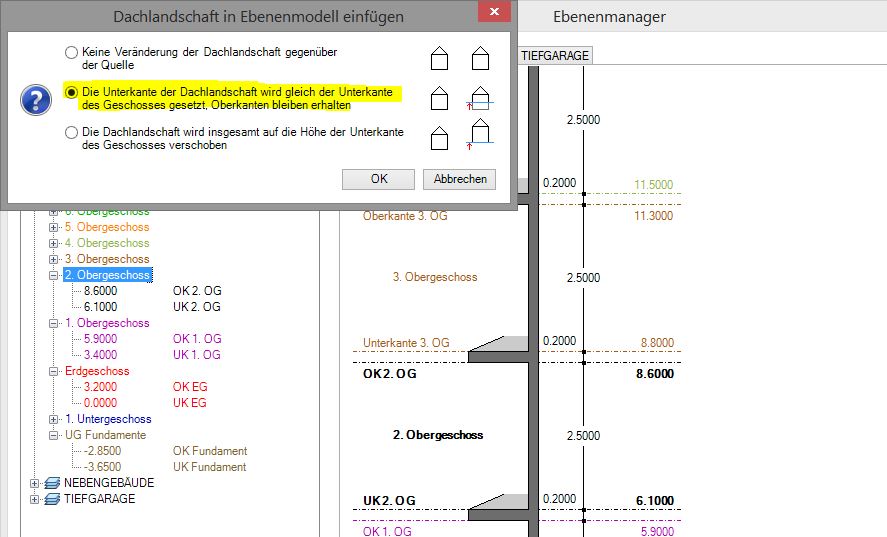887x537 pixels.
Task: Click roof diagram with lowered base edge
Action: point(480,97)
